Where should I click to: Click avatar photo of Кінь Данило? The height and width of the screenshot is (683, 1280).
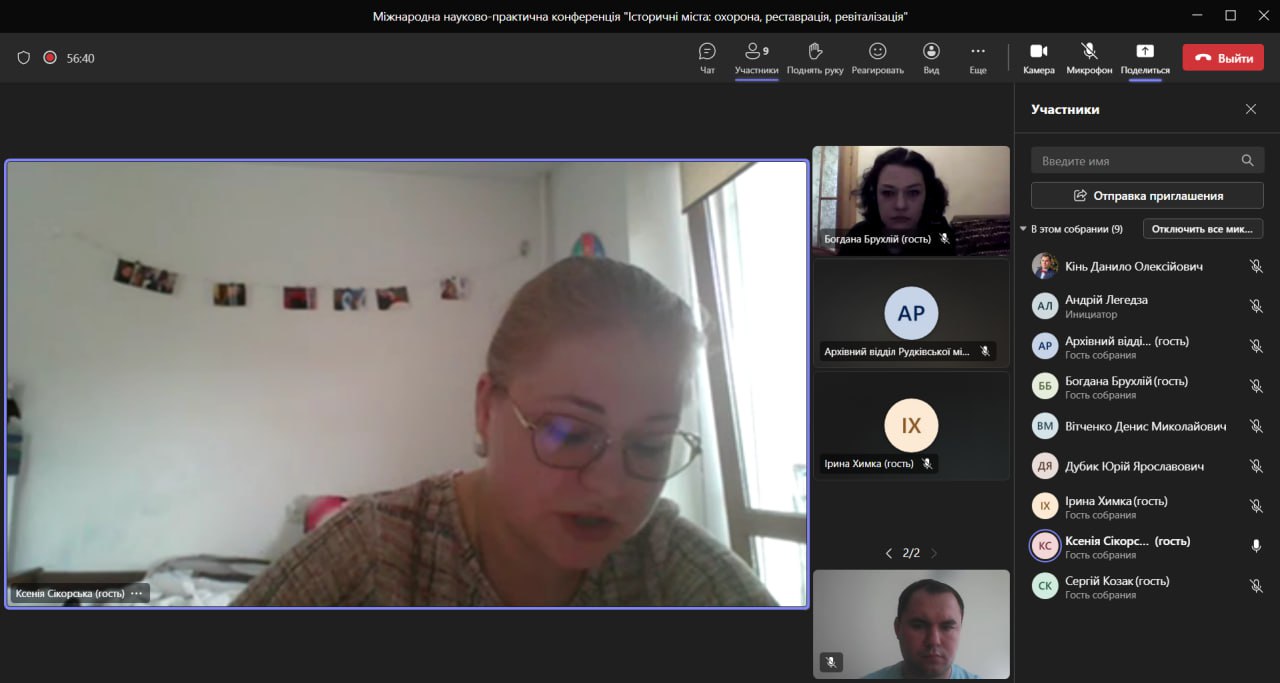tap(1045, 266)
